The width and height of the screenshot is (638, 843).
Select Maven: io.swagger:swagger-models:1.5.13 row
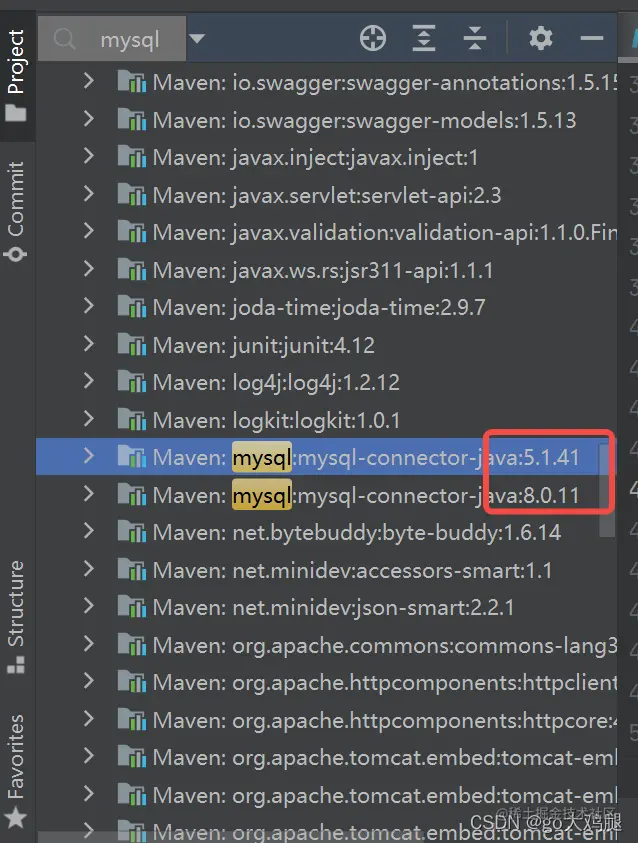click(326, 119)
